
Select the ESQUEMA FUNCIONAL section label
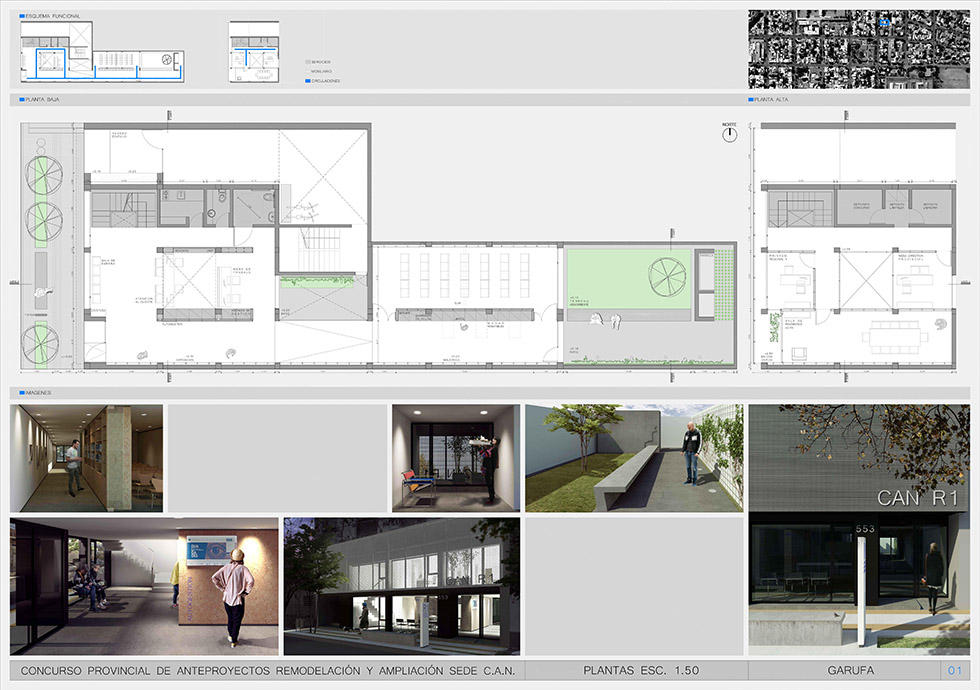coord(54,17)
